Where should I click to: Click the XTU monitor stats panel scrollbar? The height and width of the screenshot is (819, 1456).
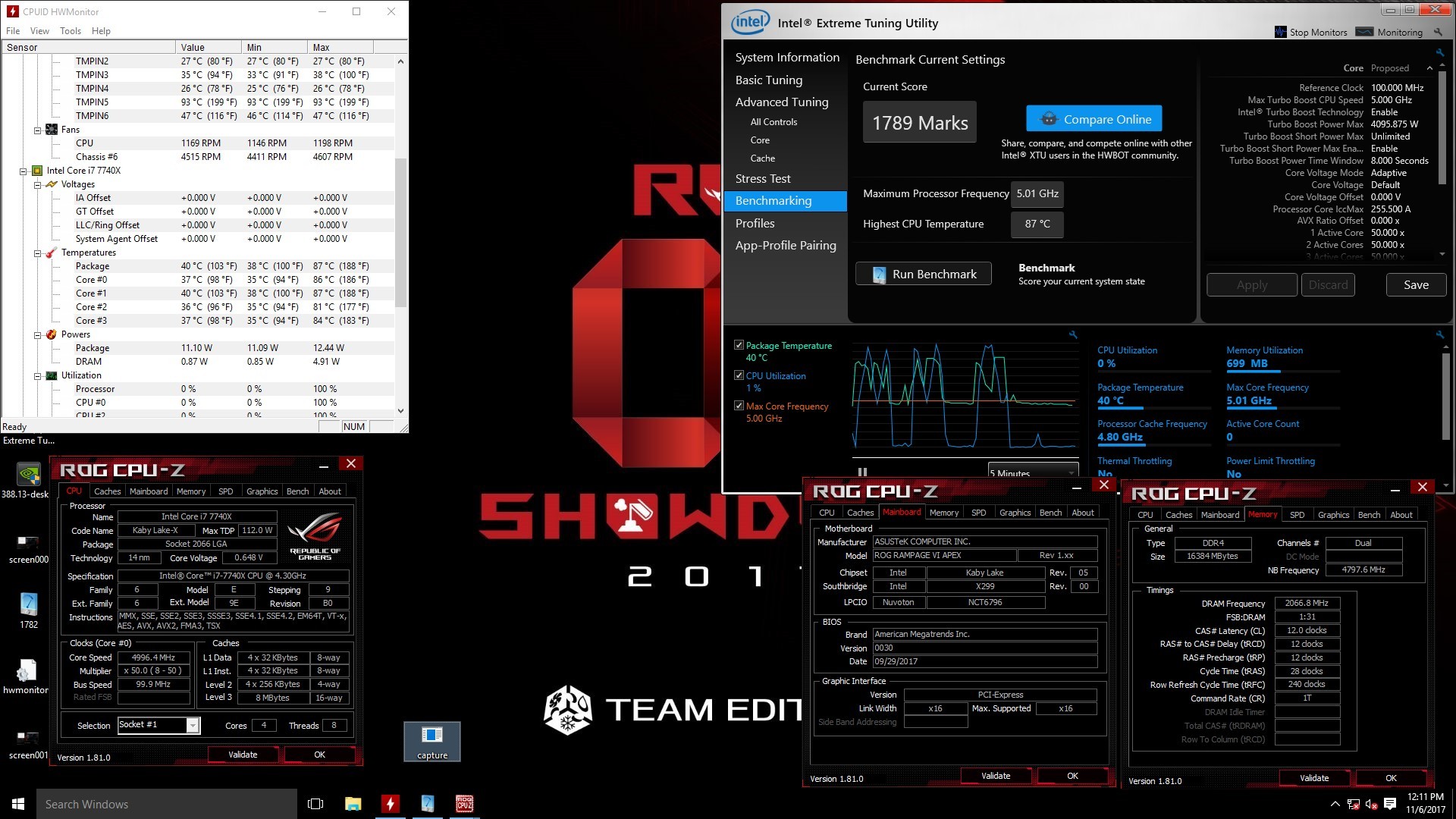point(1446,394)
